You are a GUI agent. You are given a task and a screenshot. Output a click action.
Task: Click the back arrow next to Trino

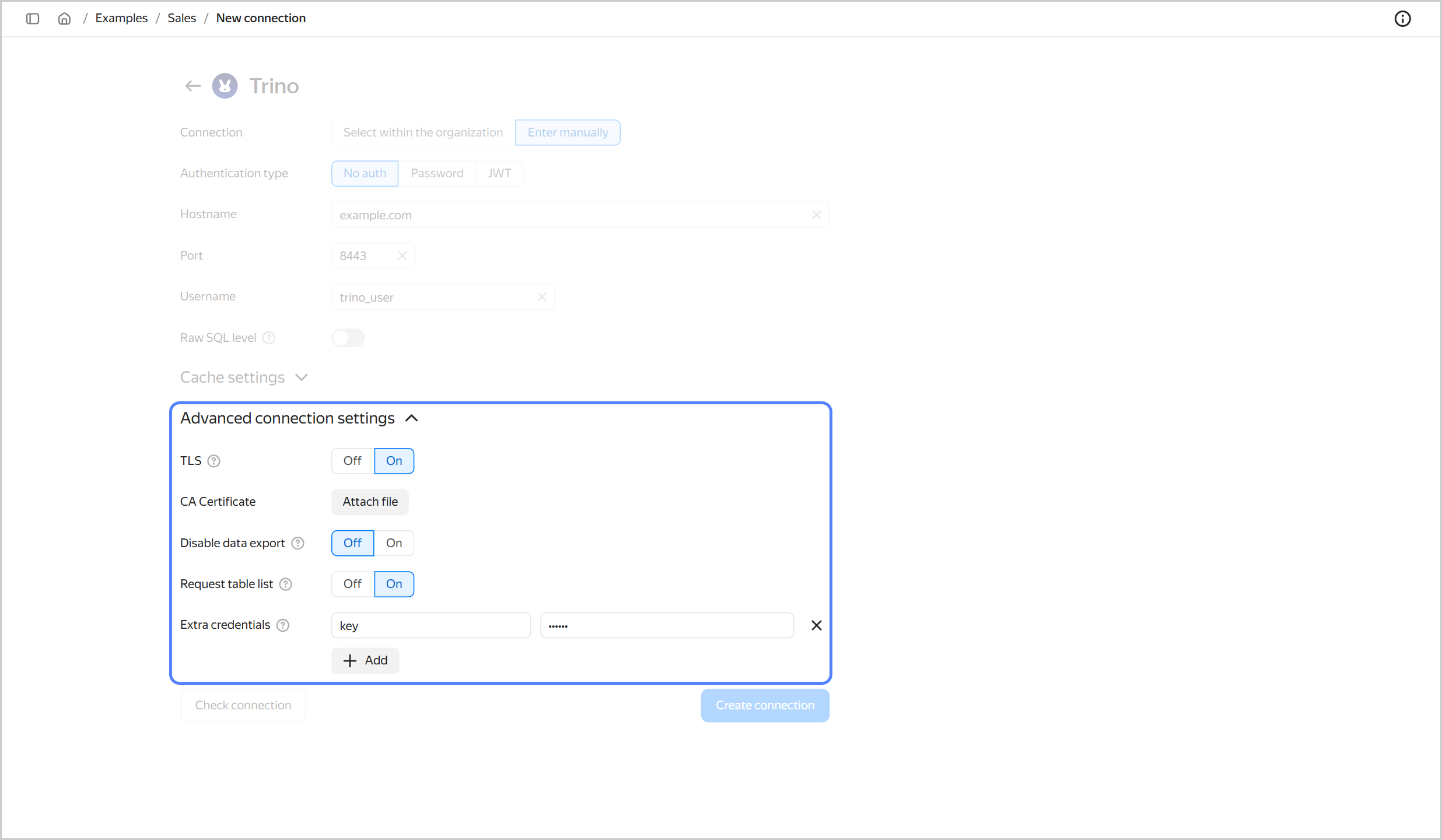coord(193,86)
